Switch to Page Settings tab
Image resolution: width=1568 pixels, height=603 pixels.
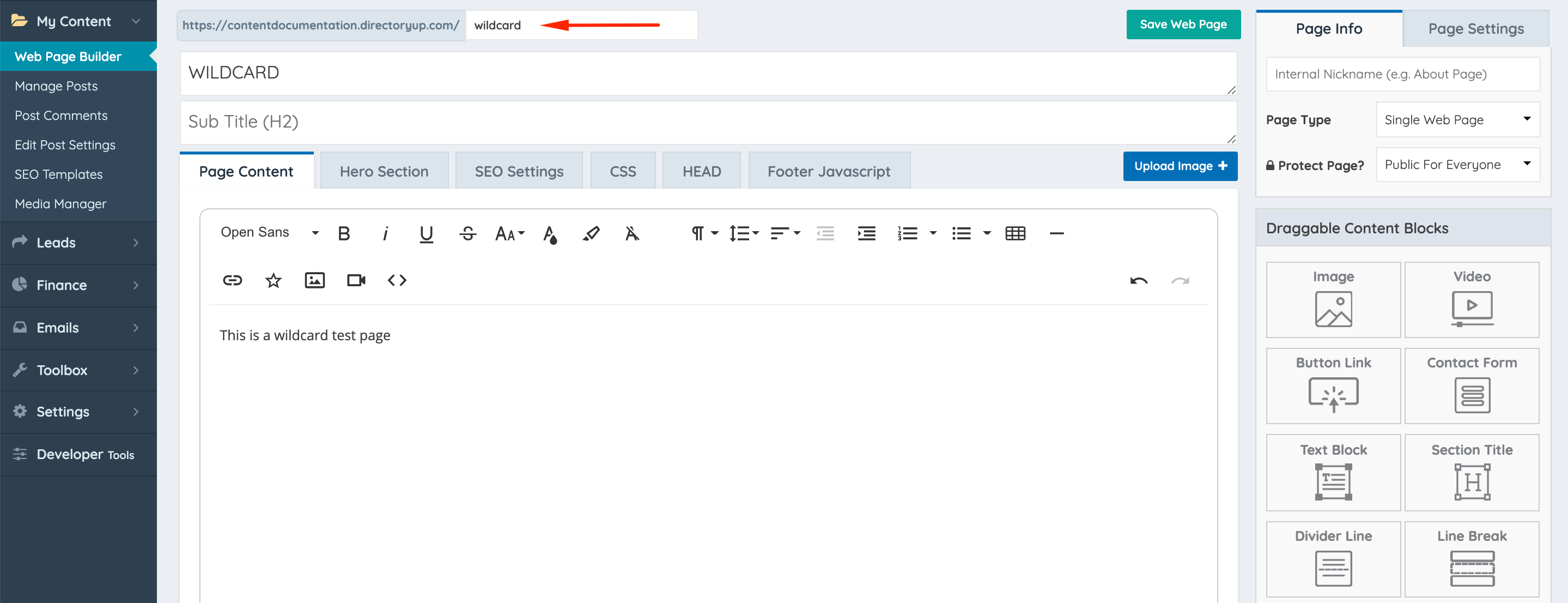tap(1475, 29)
